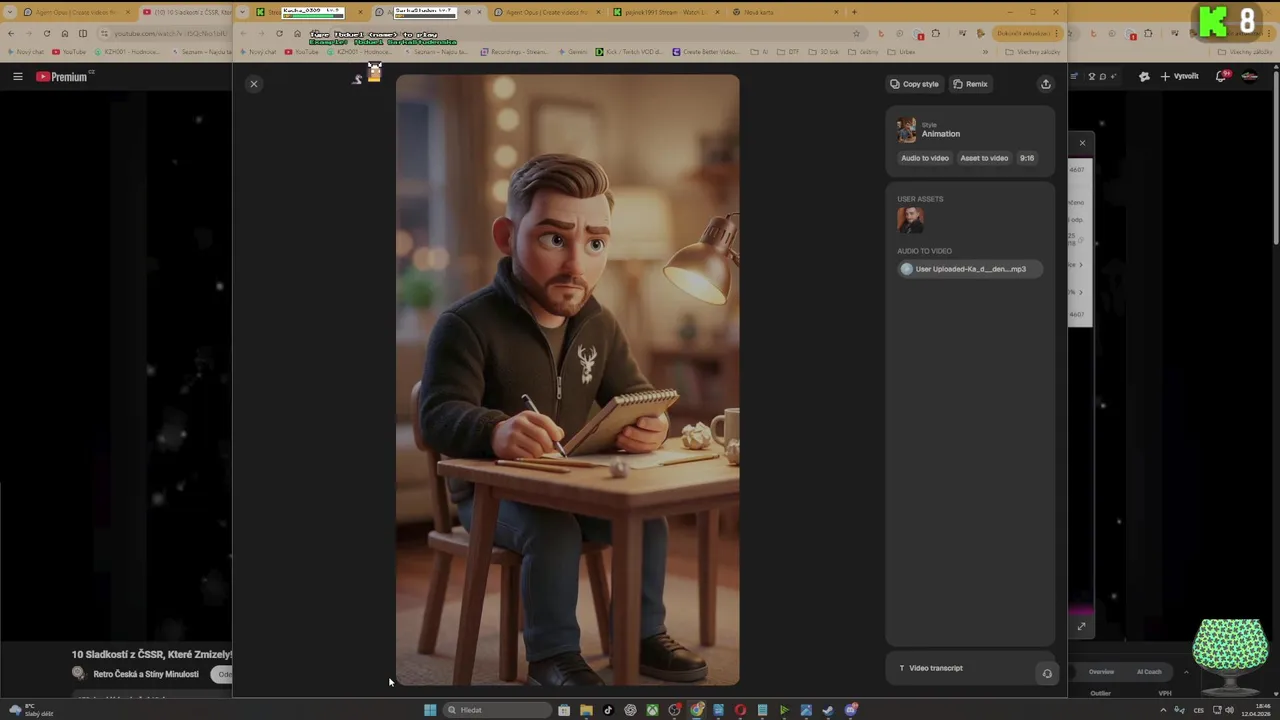1280x720 pixels.
Task: Click the sparkle star icon in YouTube header
Action: (1144, 76)
